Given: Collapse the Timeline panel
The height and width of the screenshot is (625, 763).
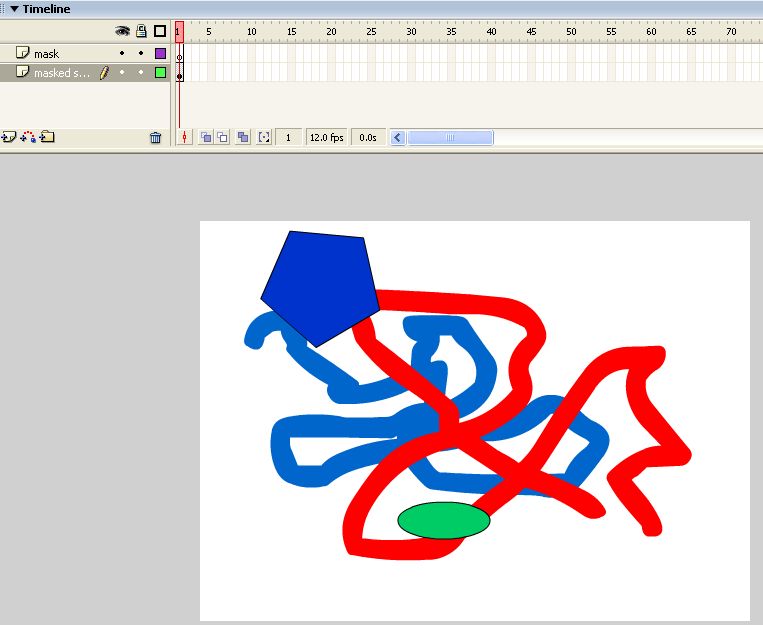Looking at the screenshot, I should click(14, 9).
